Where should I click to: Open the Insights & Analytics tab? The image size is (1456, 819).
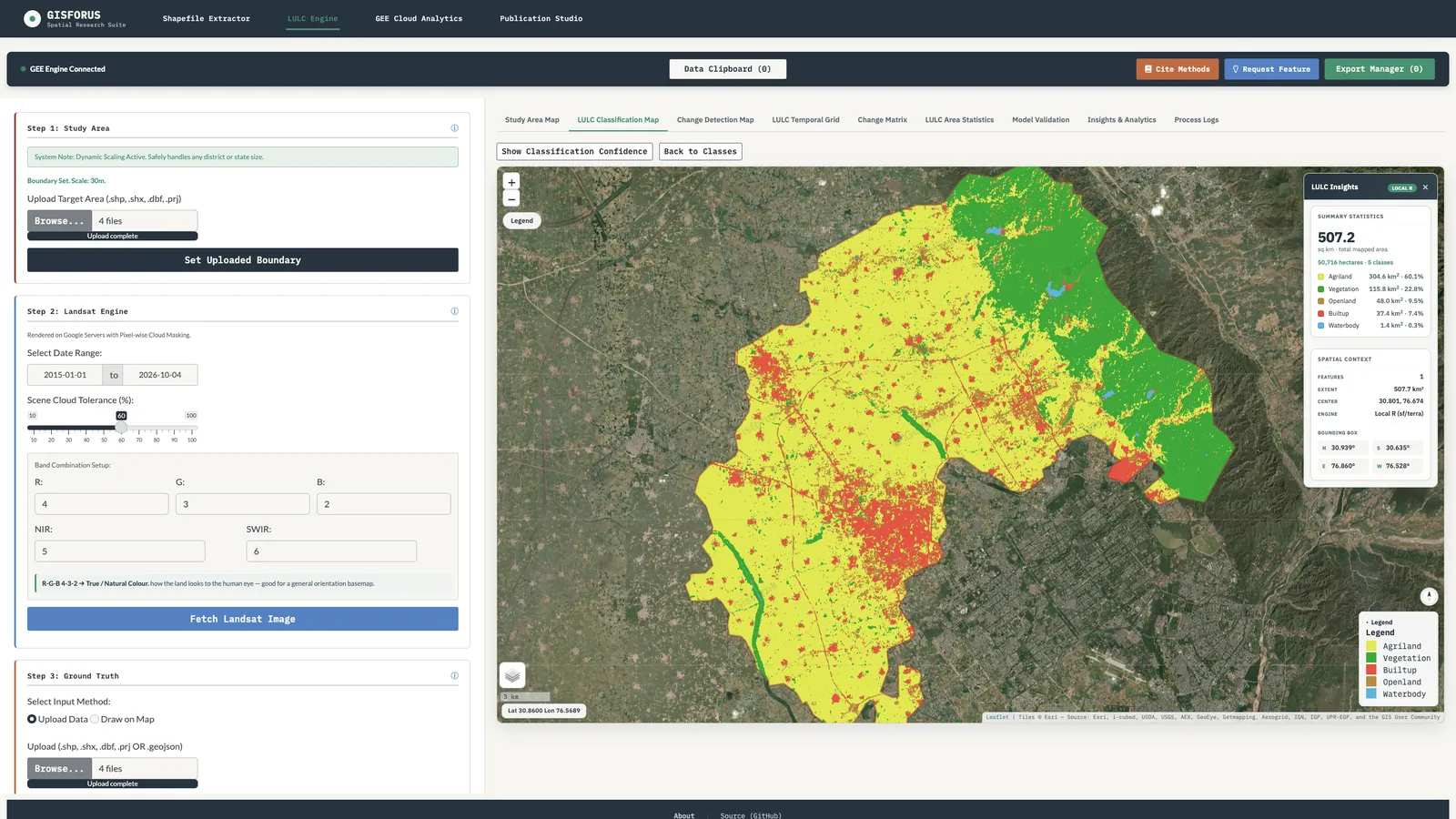tap(1121, 120)
